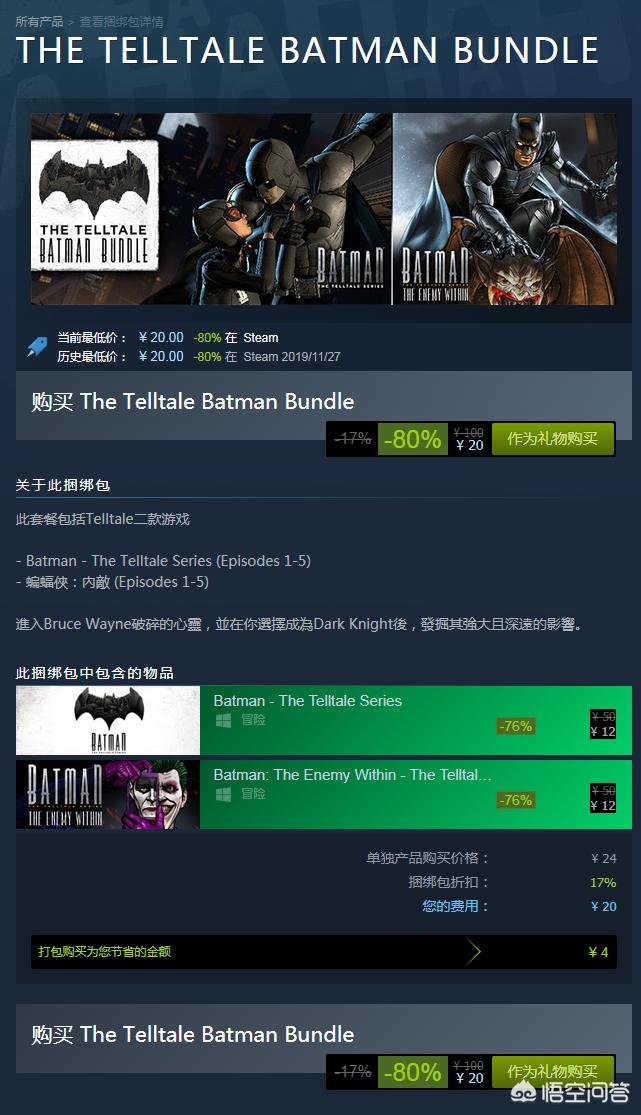Click ¥12 price of Batman - The Telltale Series
This screenshot has width=641, height=1115.
[603, 732]
